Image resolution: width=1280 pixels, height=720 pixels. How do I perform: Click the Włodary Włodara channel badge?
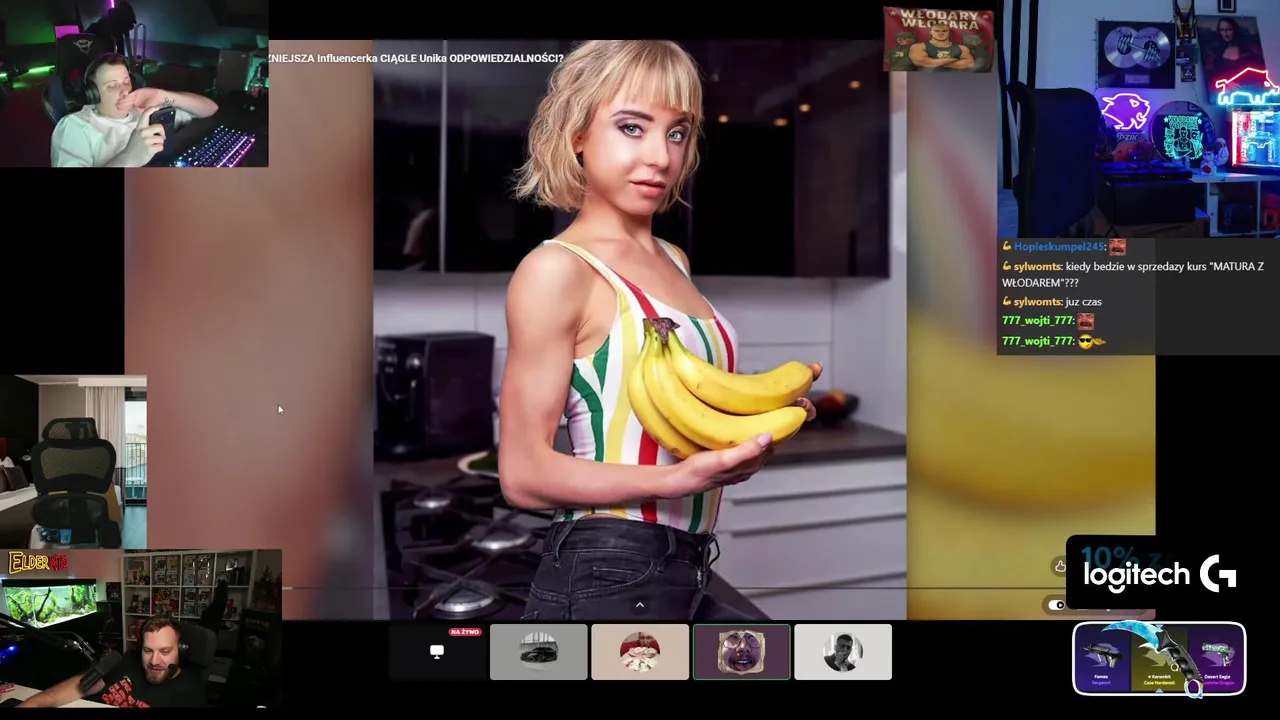(x=939, y=39)
